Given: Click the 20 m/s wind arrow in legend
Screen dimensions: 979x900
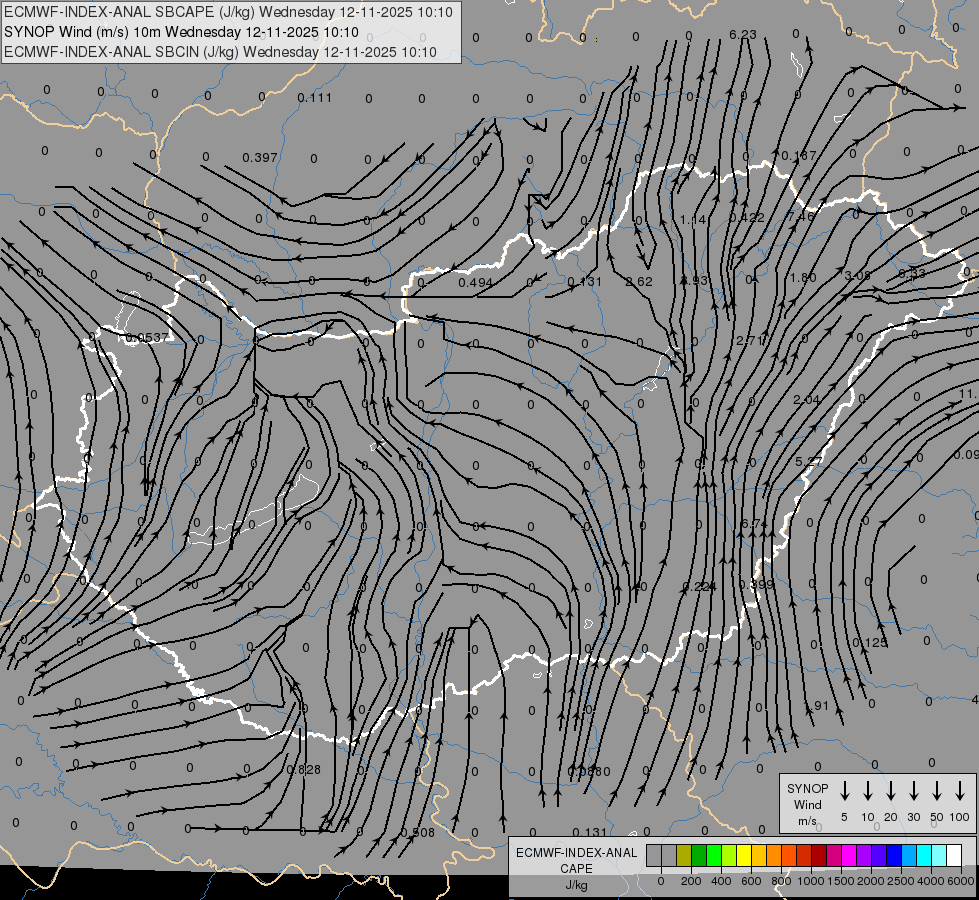Looking at the screenshot, I should click(x=891, y=791).
